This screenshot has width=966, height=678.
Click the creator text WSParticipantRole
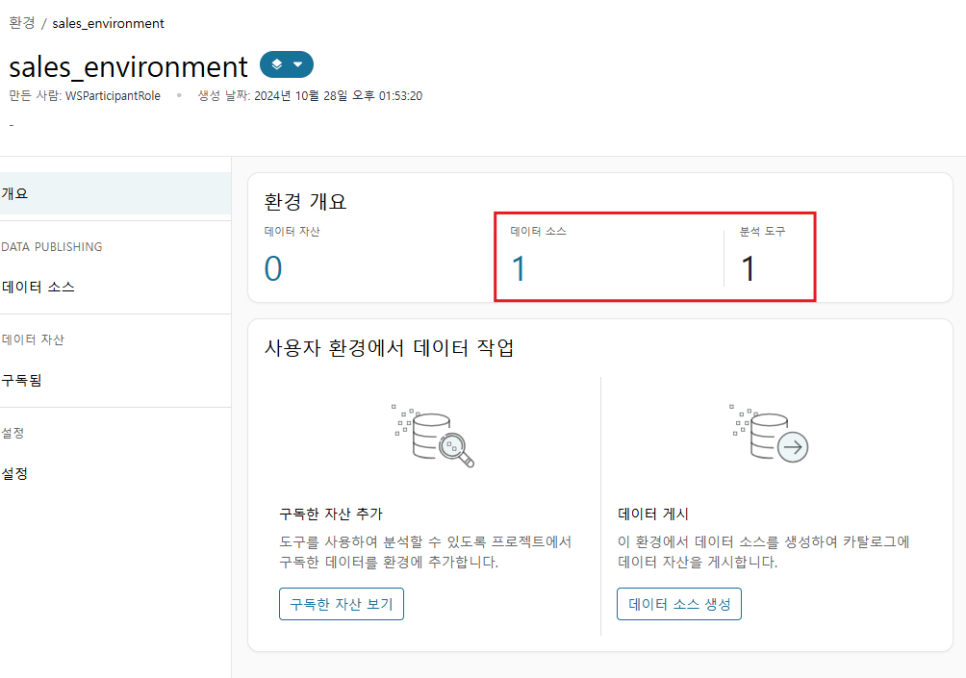point(113,96)
